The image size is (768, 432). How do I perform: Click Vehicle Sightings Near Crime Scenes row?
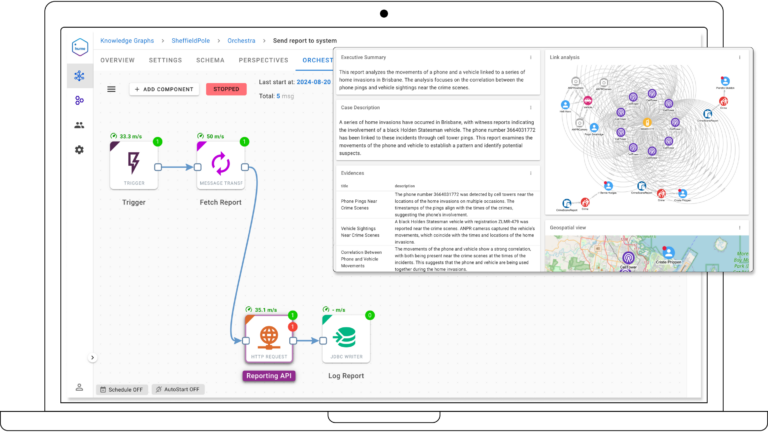438,232
